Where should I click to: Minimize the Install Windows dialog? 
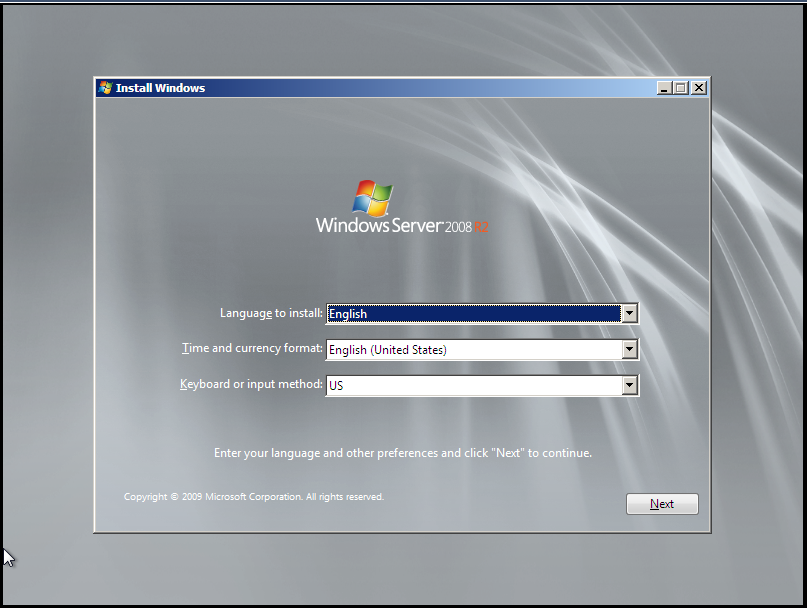(665, 88)
